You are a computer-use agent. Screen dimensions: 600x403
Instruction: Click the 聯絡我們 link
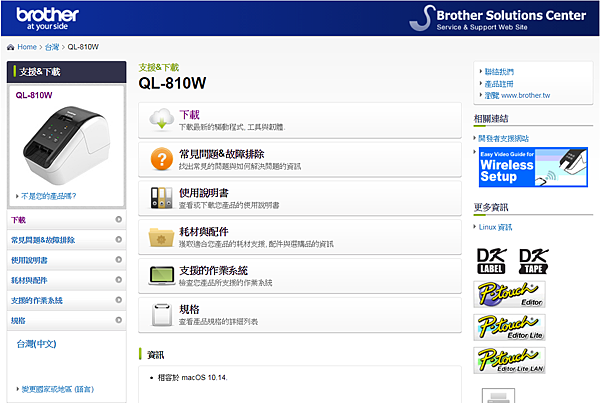click(499, 72)
